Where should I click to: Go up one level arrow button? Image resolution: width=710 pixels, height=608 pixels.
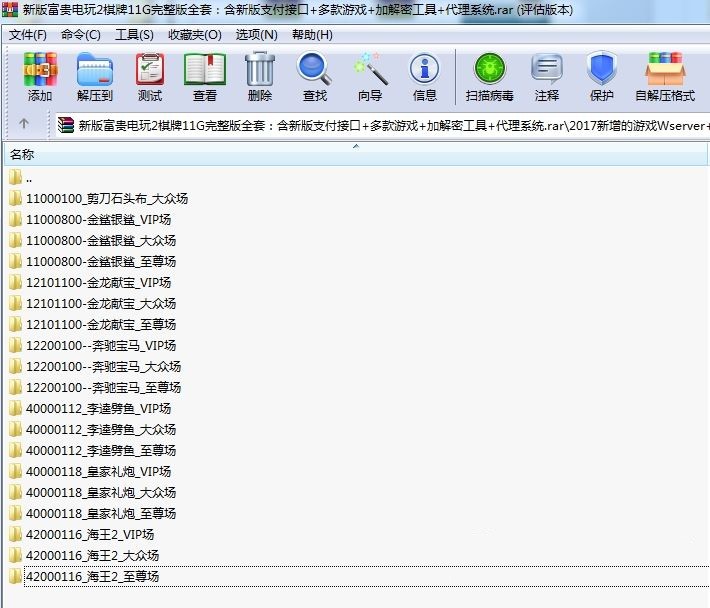coord(24,123)
